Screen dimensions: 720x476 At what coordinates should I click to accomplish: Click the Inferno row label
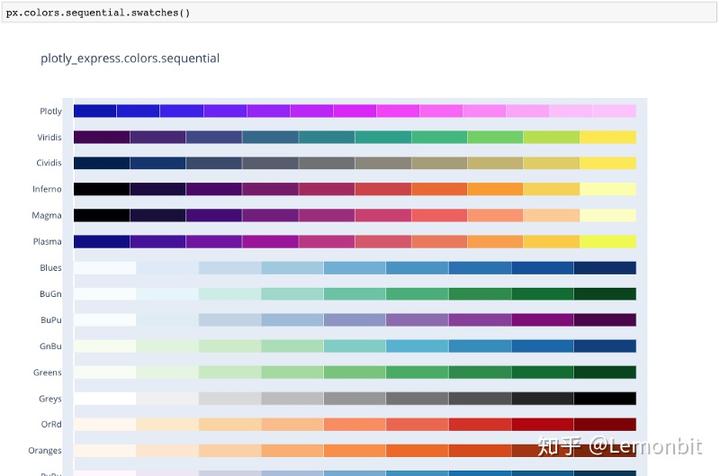48,189
